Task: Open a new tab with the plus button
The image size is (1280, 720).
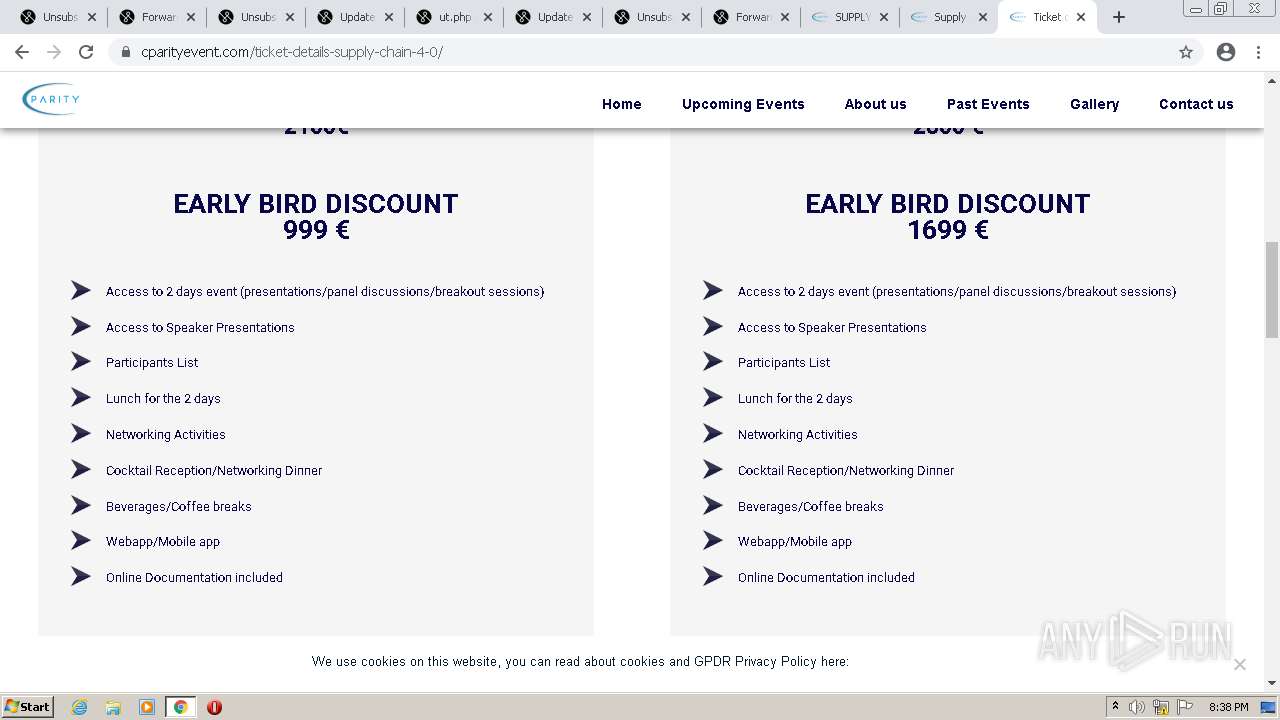Action: (x=1119, y=17)
